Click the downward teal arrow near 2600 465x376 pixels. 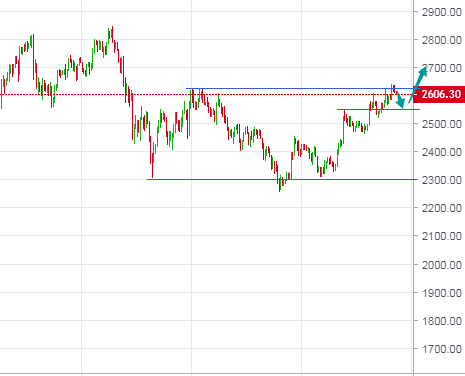click(x=400, y=100)
